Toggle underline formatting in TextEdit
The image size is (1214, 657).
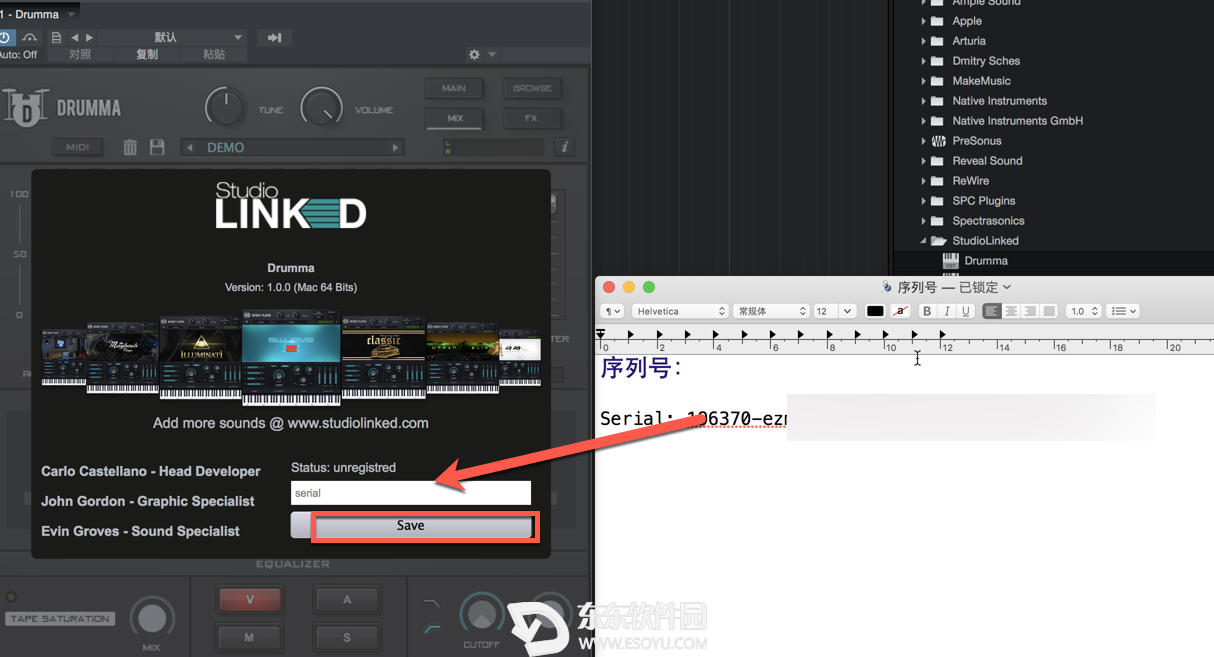[x=965, y=311]
